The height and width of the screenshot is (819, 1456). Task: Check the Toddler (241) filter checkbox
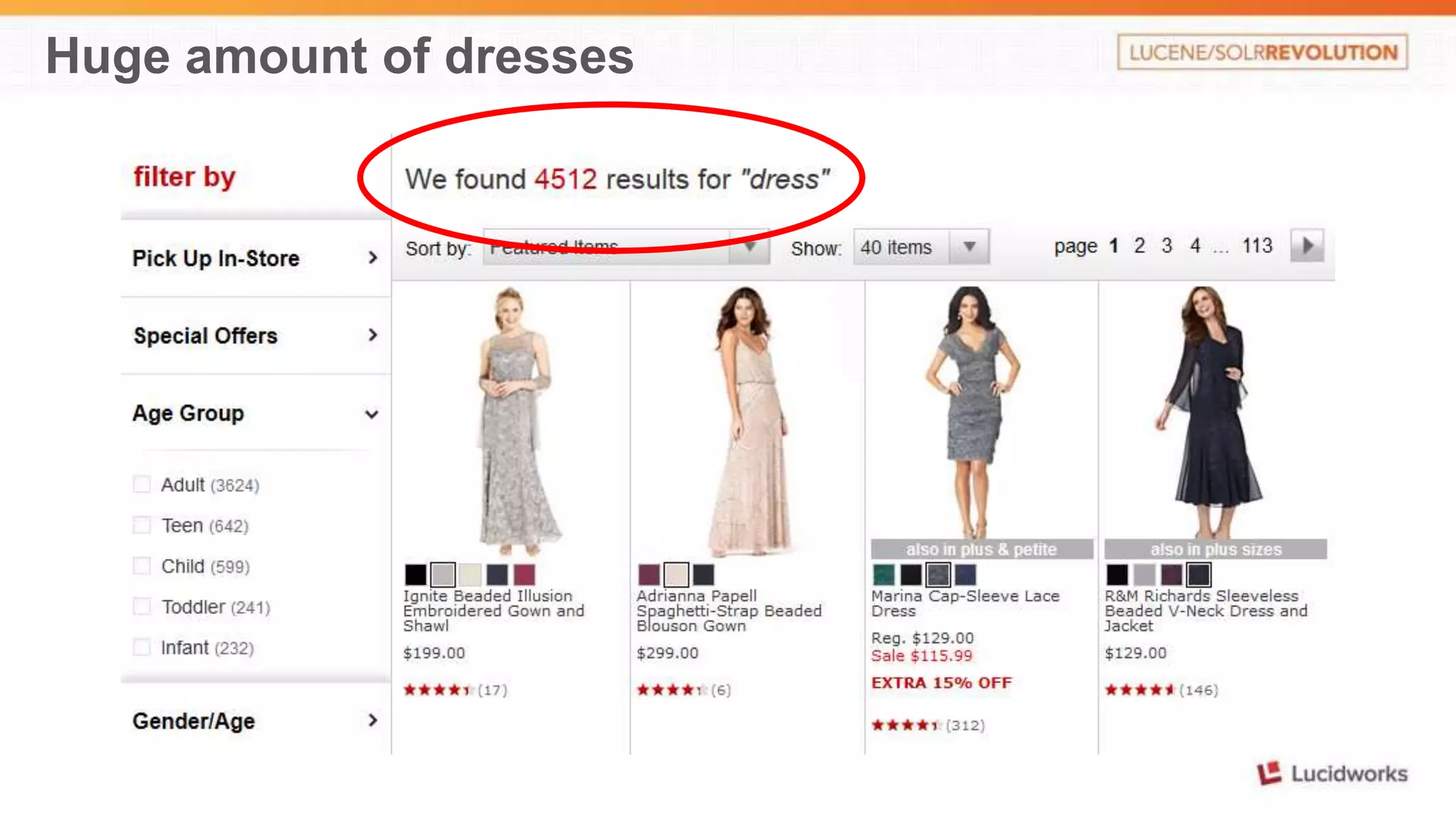tap(142, 606)
